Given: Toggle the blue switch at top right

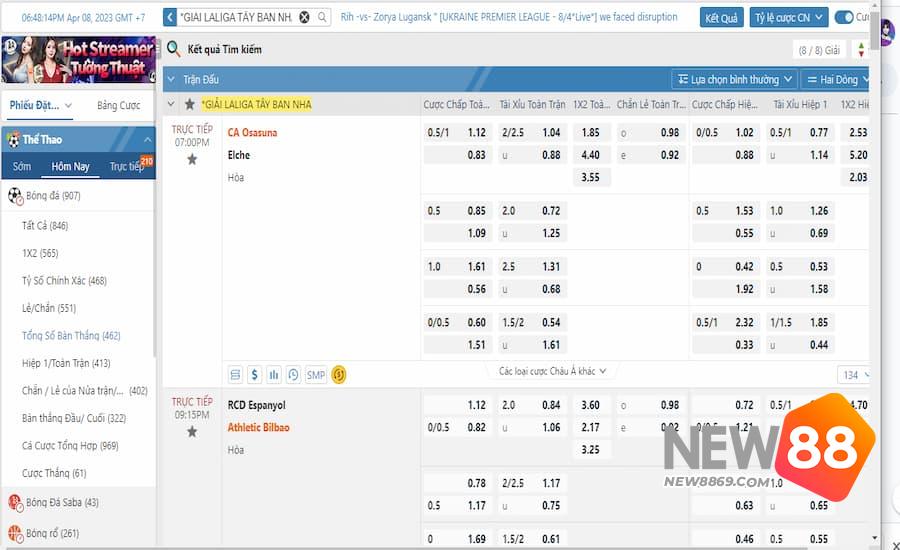Looking at the screenshot, I should (x=844, y=18).
